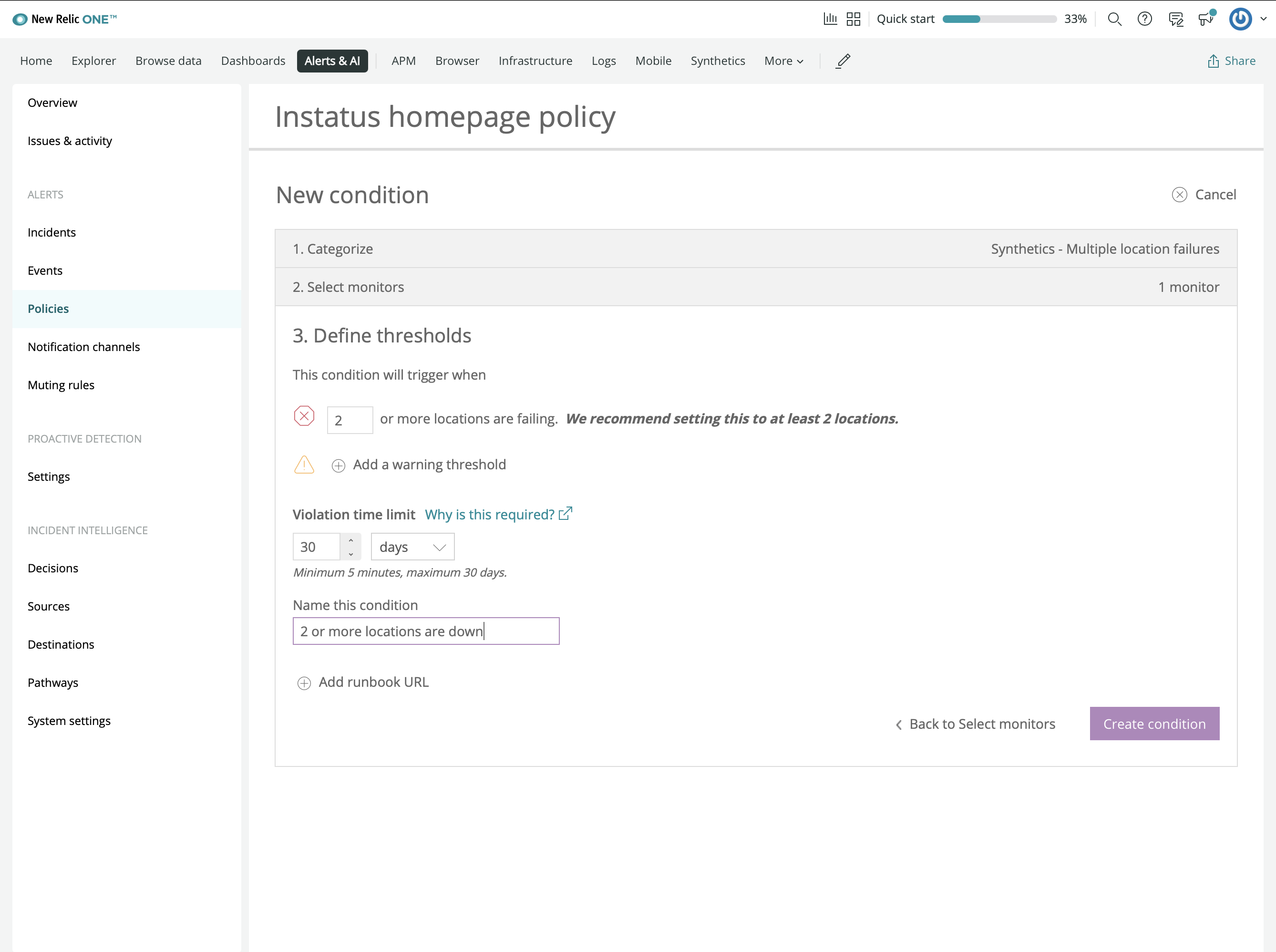Click the Create condition button
Viewport: 1276px width, 952px height.
1154,723
